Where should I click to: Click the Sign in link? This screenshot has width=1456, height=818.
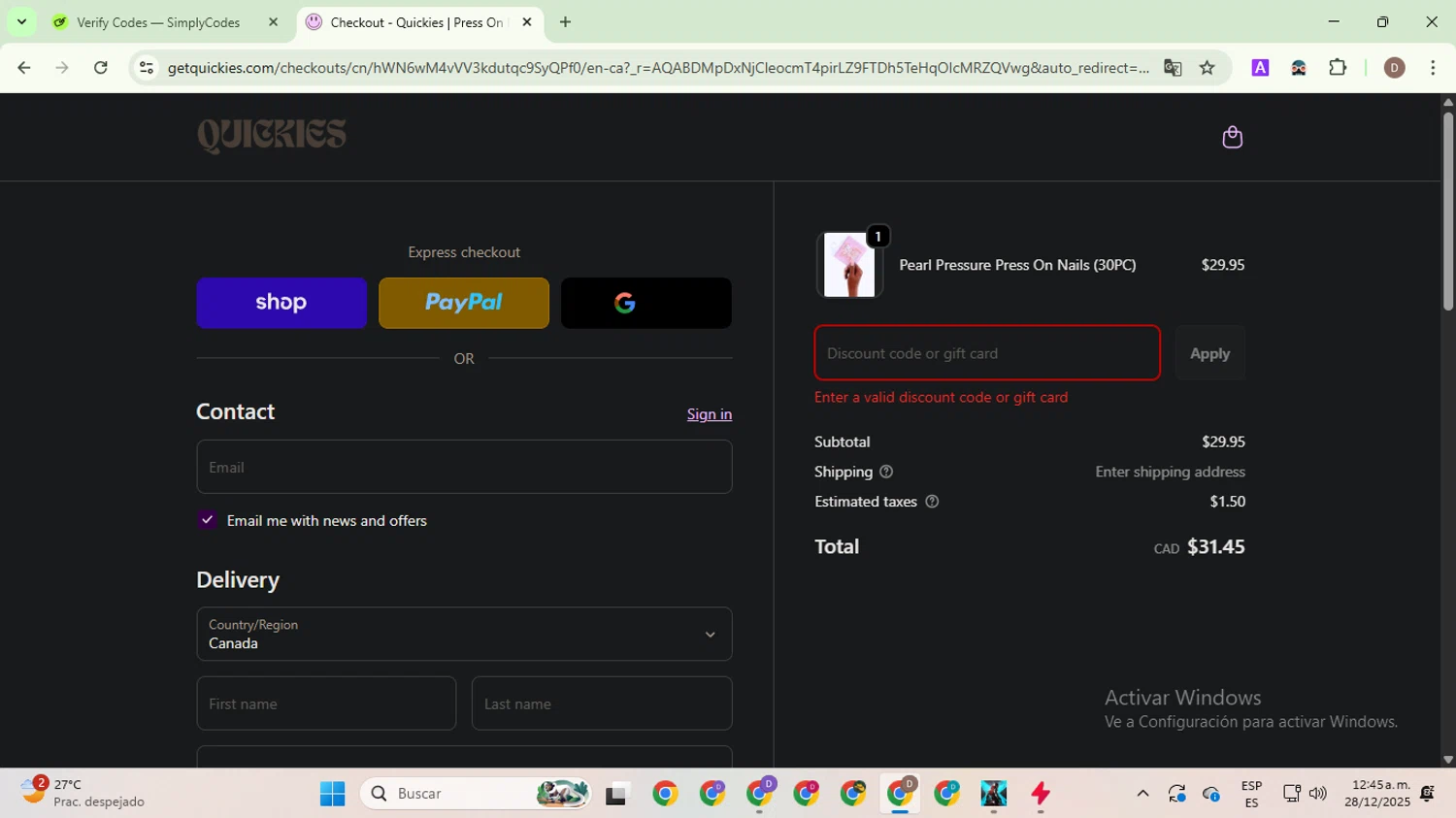(x=710, y=414)
